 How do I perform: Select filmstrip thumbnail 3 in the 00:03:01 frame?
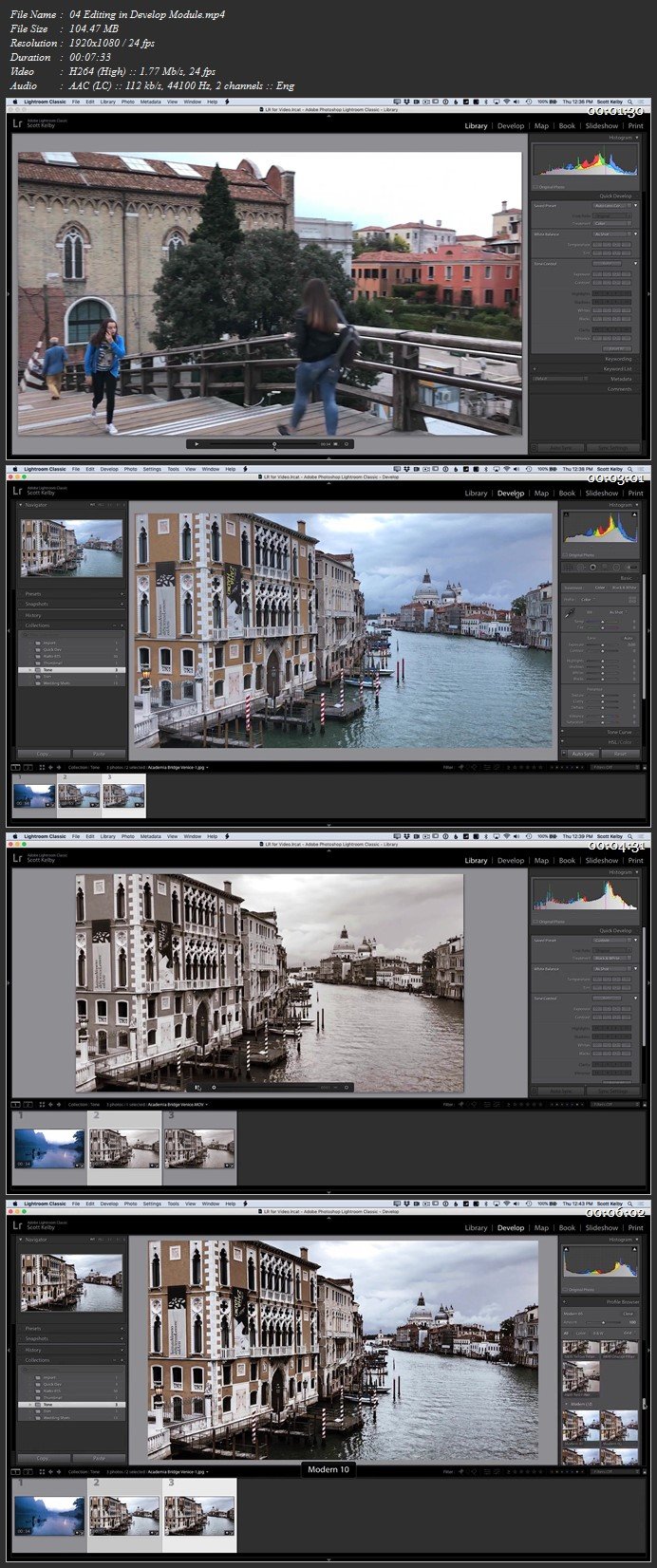tap(123, 795)
